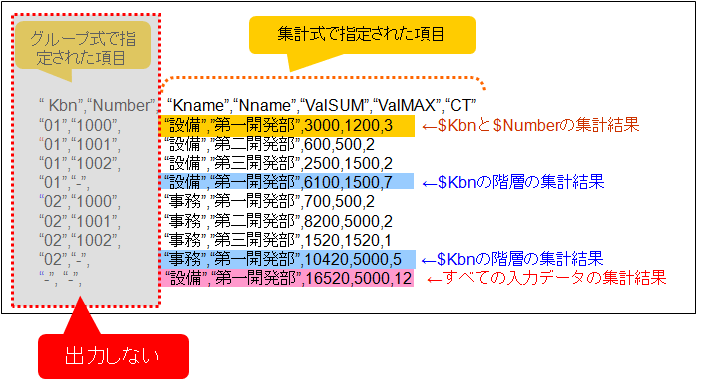Screen dimensions: 704x380
Task: Click the red 出力しない label
Action: coord(113,356)
